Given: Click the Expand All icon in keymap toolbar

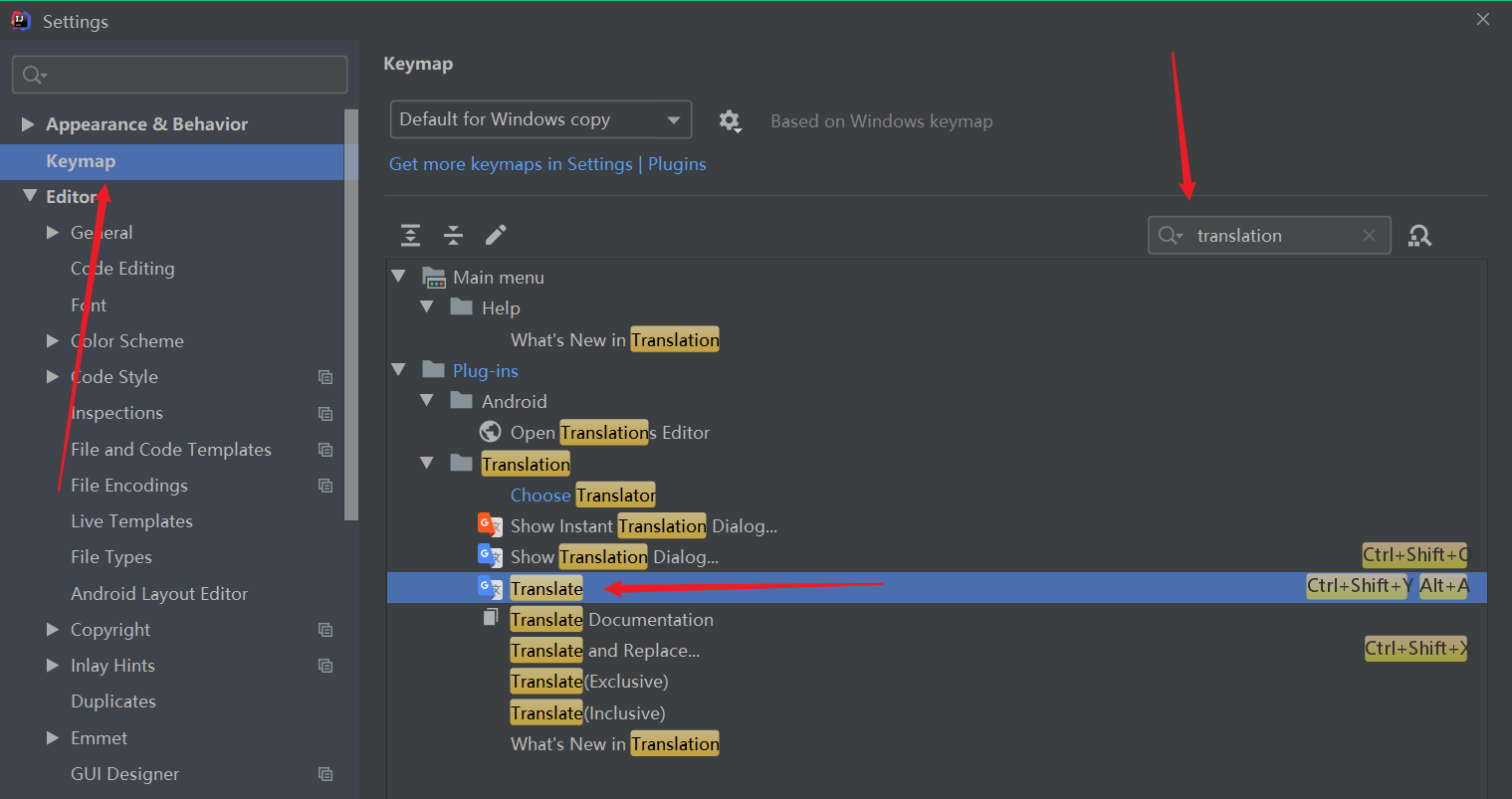Looking at the screenshot, I should [410, 235].
